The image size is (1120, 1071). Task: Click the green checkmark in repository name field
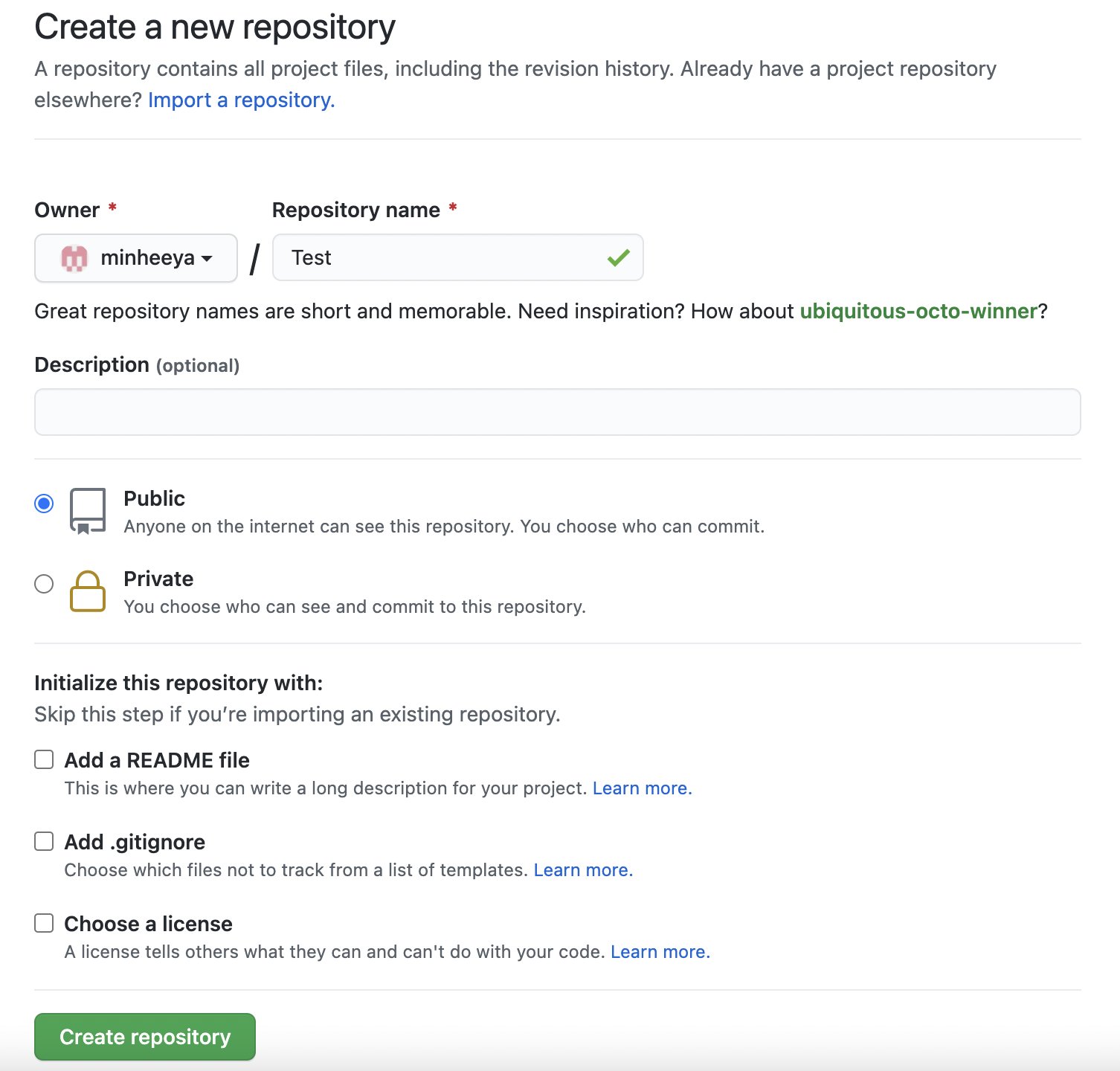618,258
